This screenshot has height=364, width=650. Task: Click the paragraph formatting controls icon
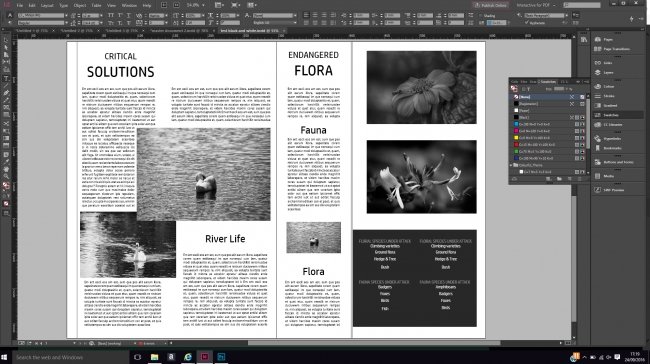[10, 23]
